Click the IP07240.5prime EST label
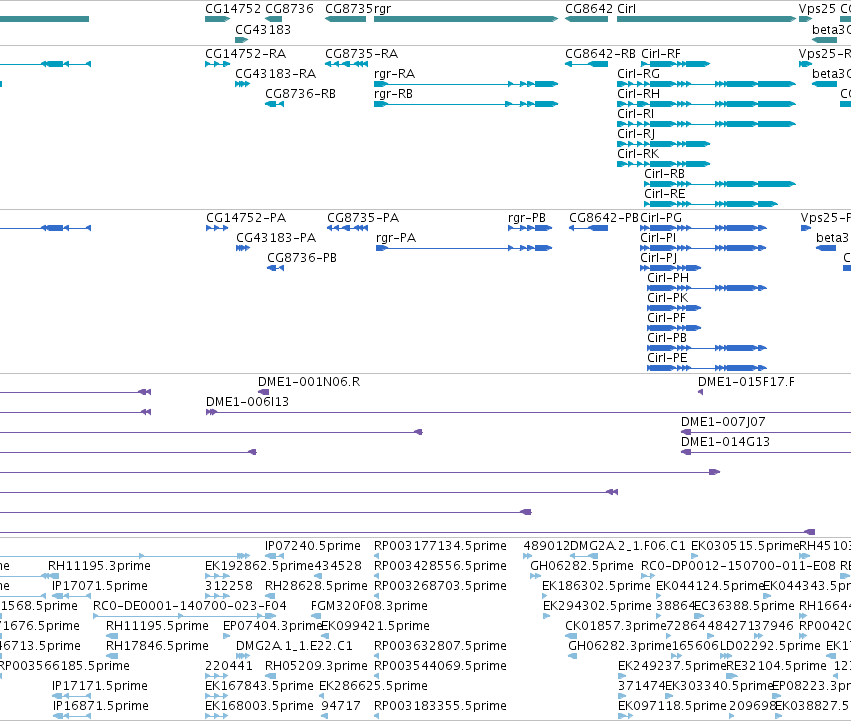The width and height of the screenshot is (851, 721). [313, 546]
